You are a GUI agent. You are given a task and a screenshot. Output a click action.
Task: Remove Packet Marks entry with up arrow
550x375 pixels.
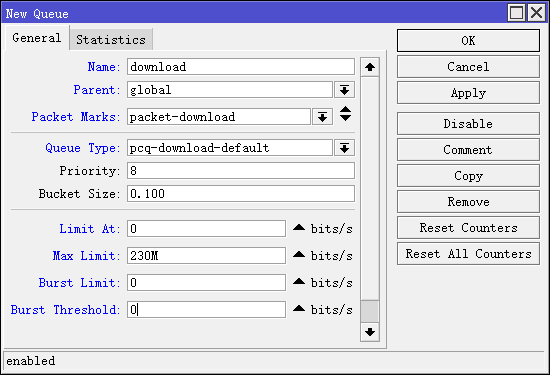346,109
